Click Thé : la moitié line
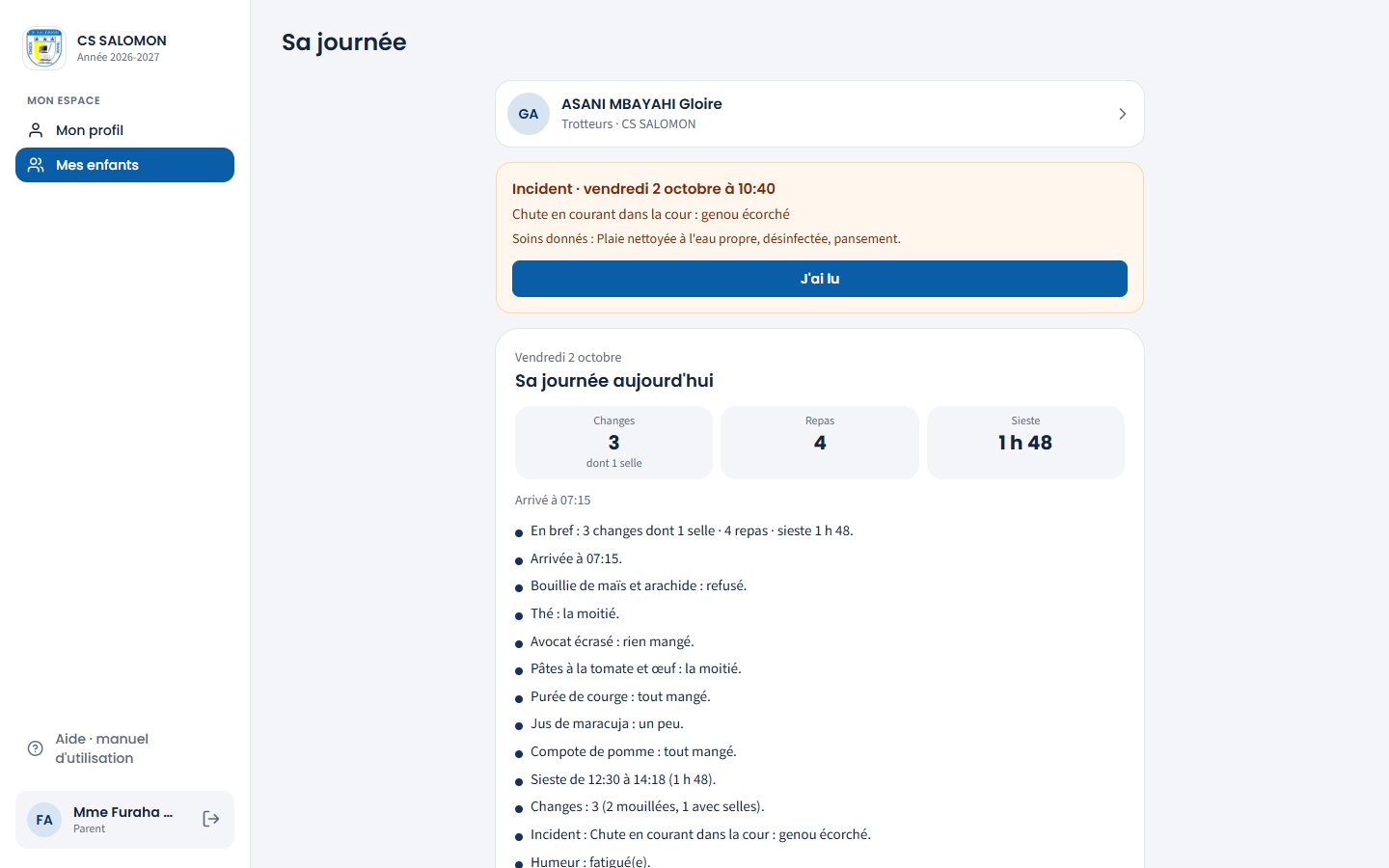Image resolution: width=1389 pixels, height=868 pixels. click(x=575, y=613)
